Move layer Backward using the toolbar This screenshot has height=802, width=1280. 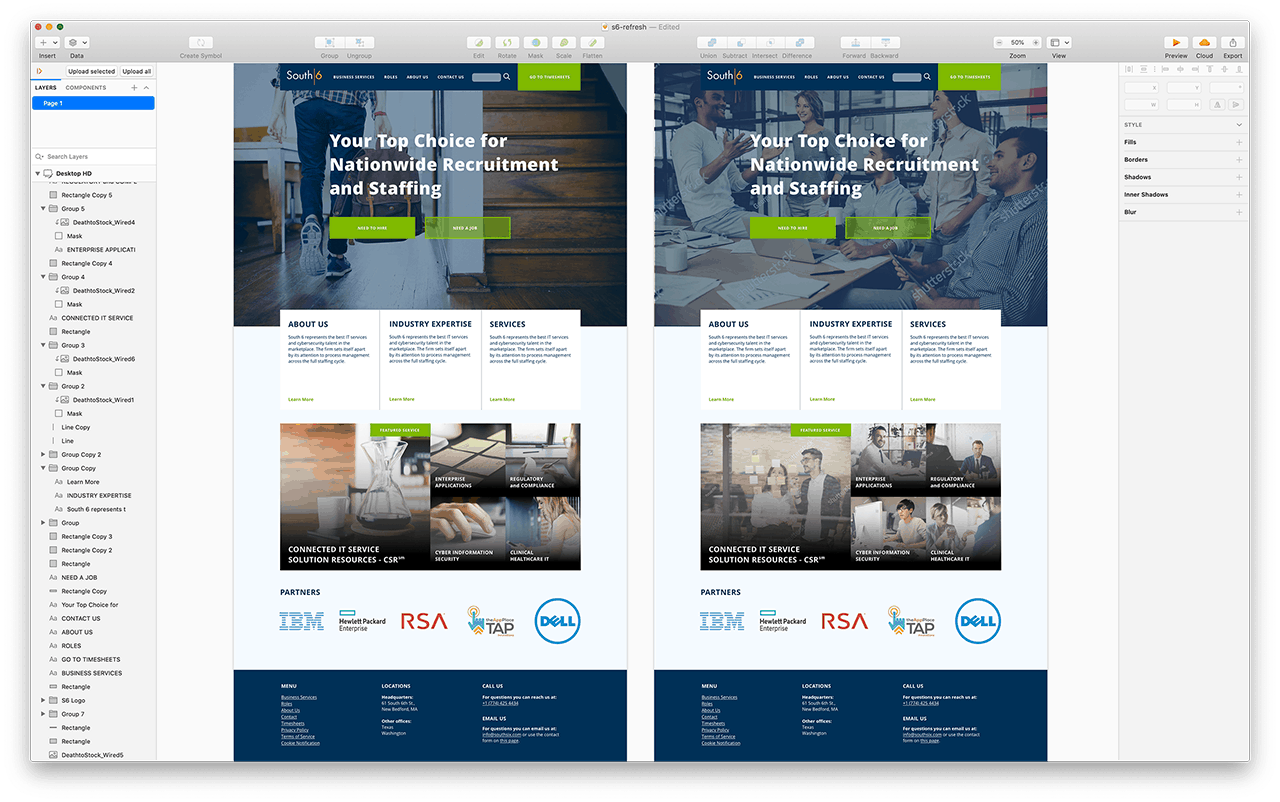(884, 43)
